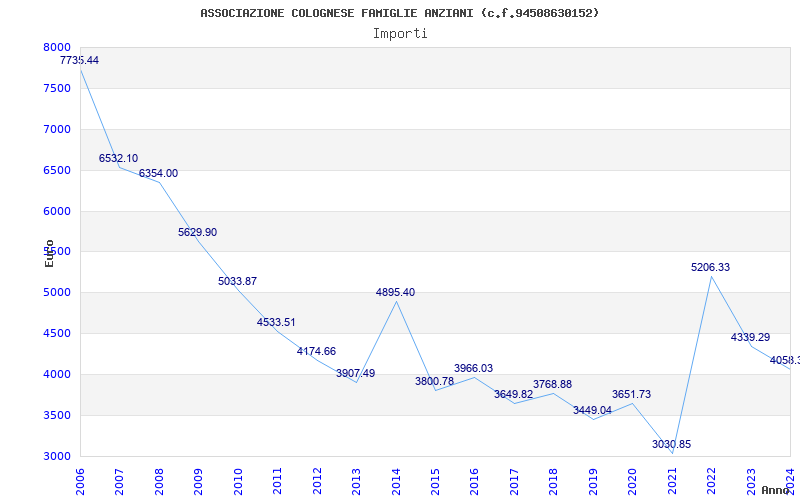Select data label 3651.73

[x=632, y=394]
